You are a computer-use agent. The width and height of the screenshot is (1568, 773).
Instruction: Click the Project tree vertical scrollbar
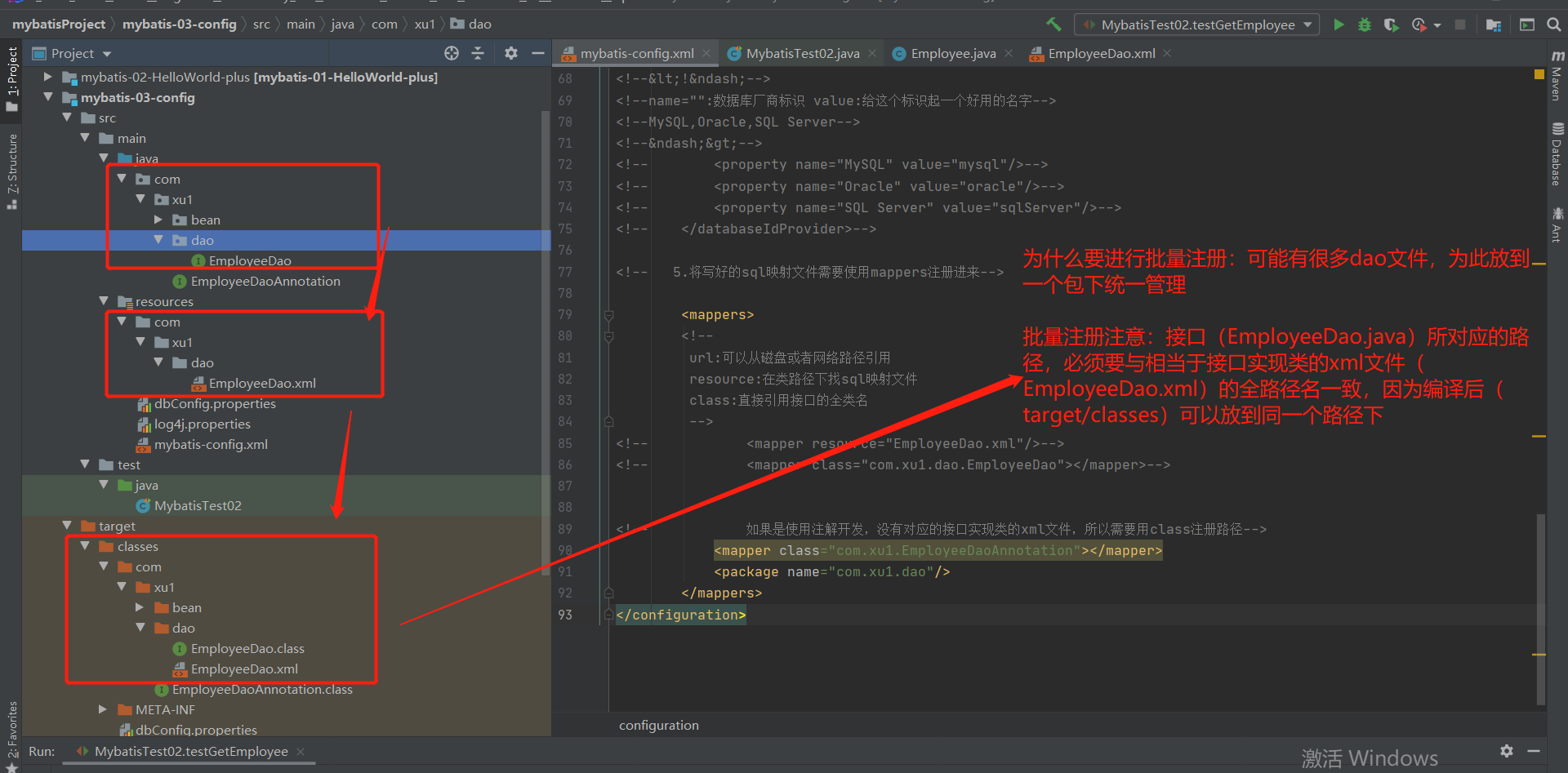[546, 343]
